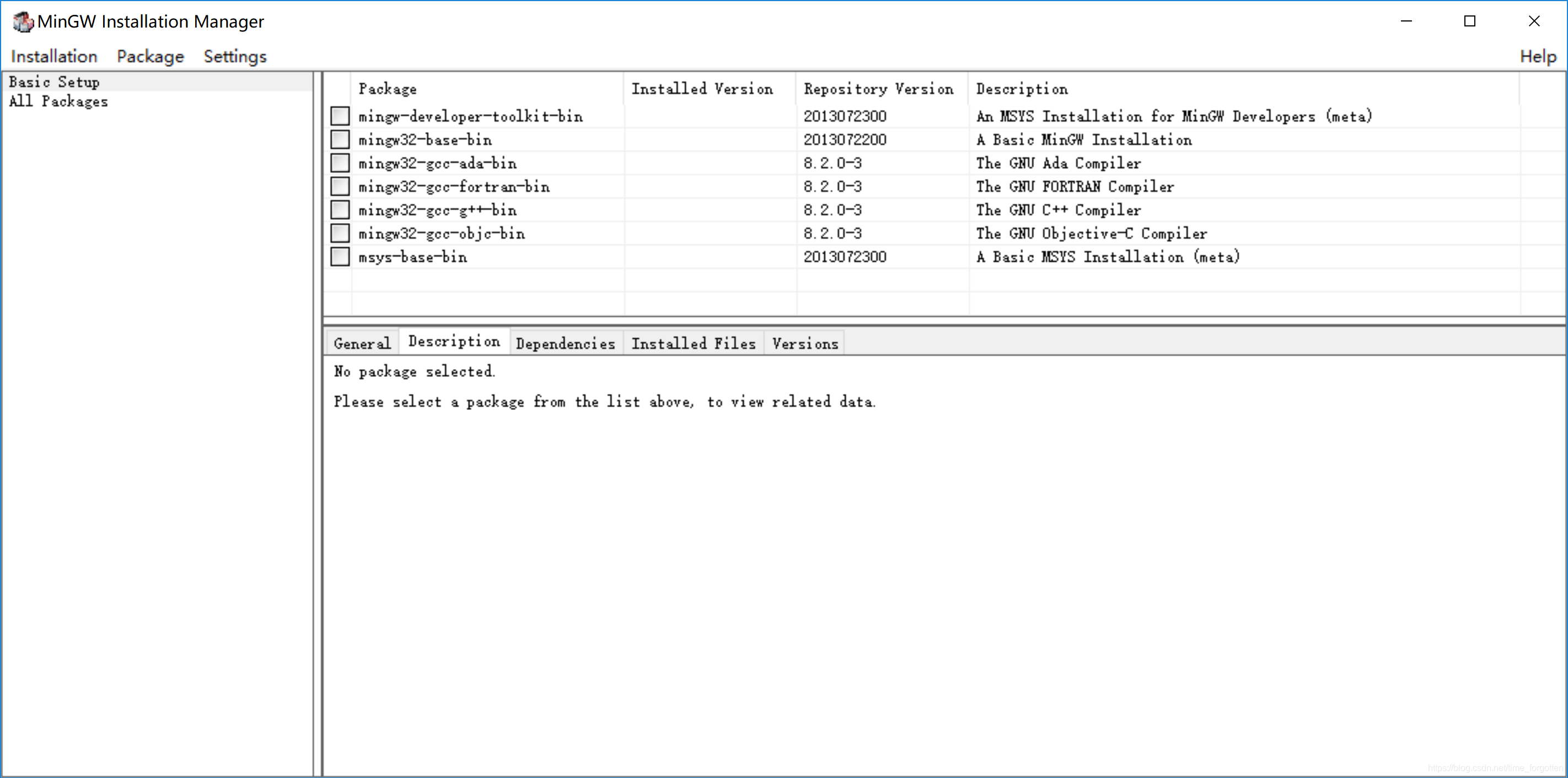
Task: Click the MinGW Installation Manager icon
Action: 18,21
